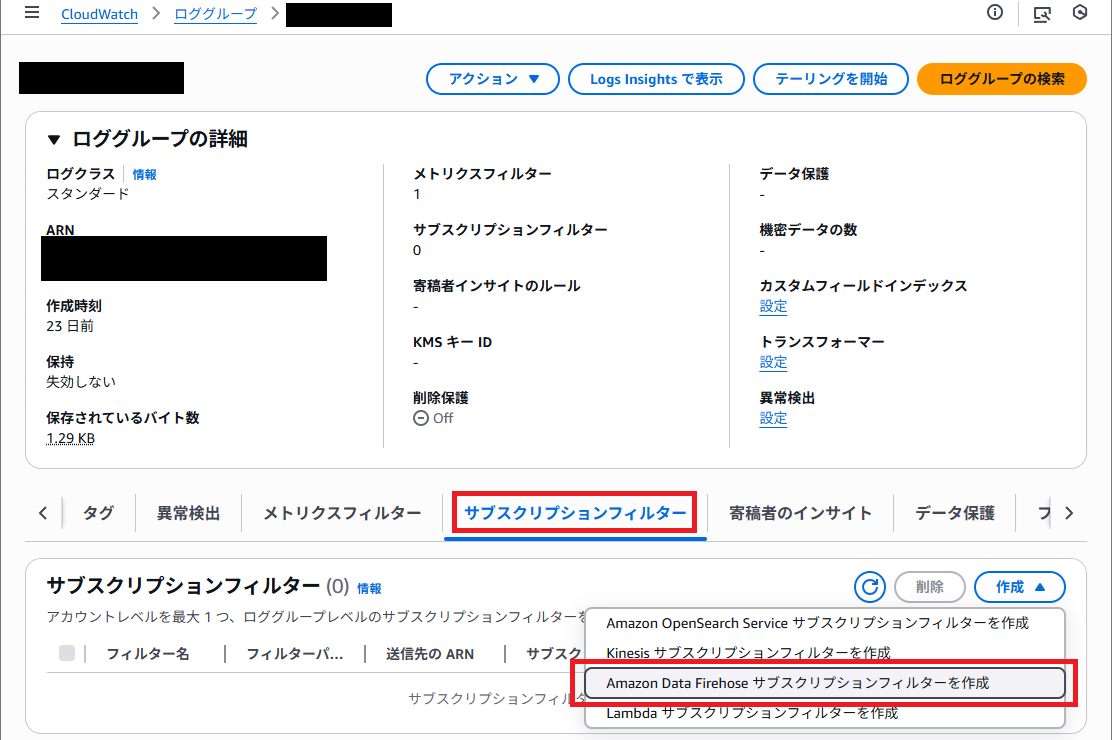Click 設定 under 異常検出 detail field

tap(773, 419)
